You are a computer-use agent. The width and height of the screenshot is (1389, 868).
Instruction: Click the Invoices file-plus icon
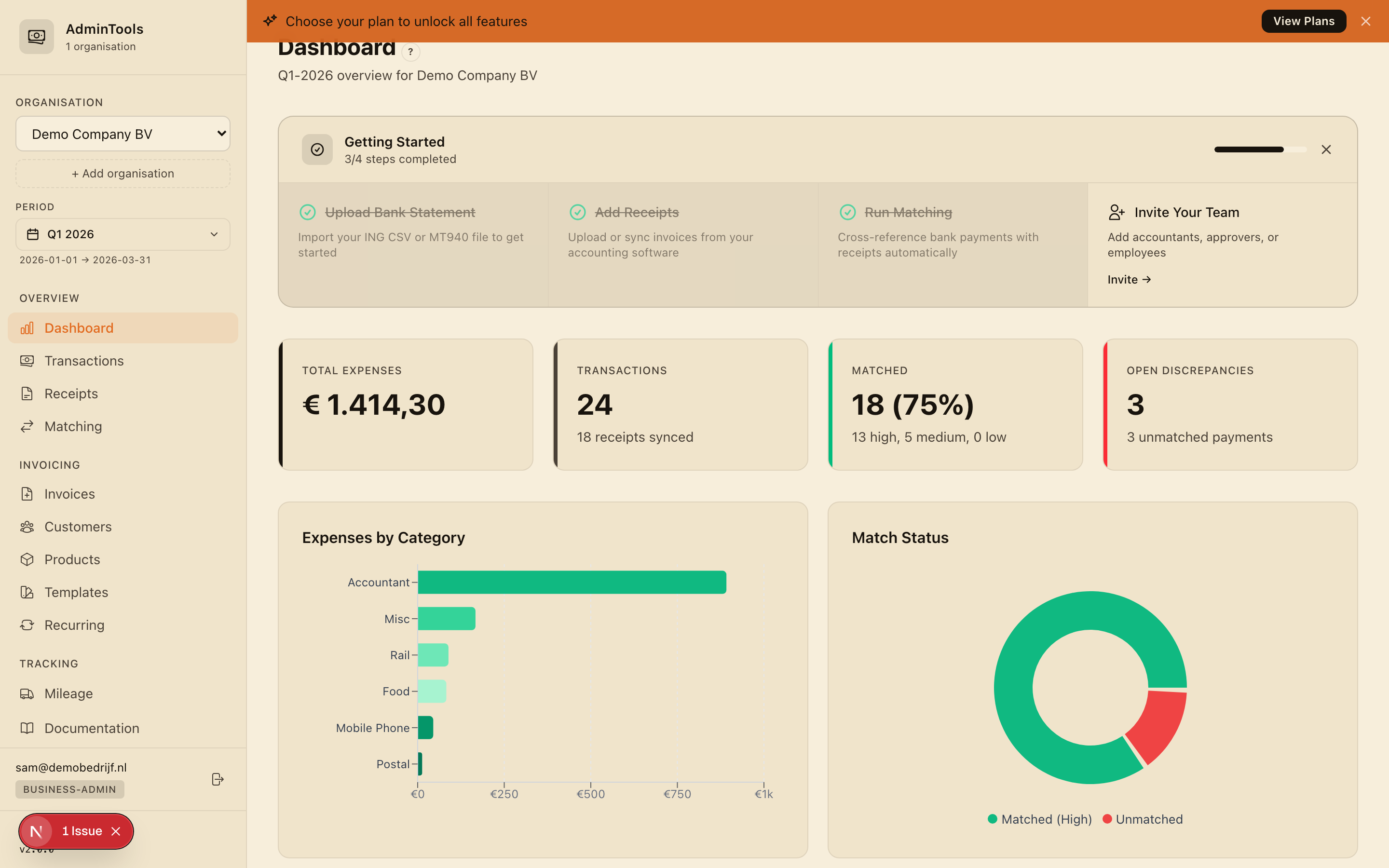27,494
